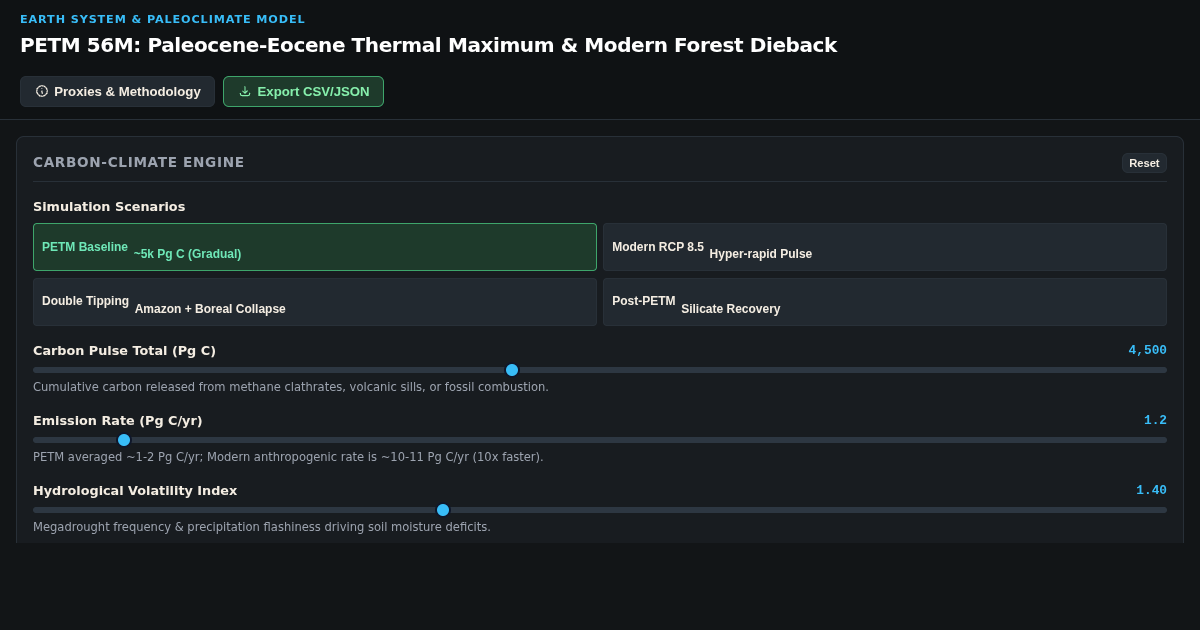Reset the Carbon-Climate Engine

point(1144,163)
